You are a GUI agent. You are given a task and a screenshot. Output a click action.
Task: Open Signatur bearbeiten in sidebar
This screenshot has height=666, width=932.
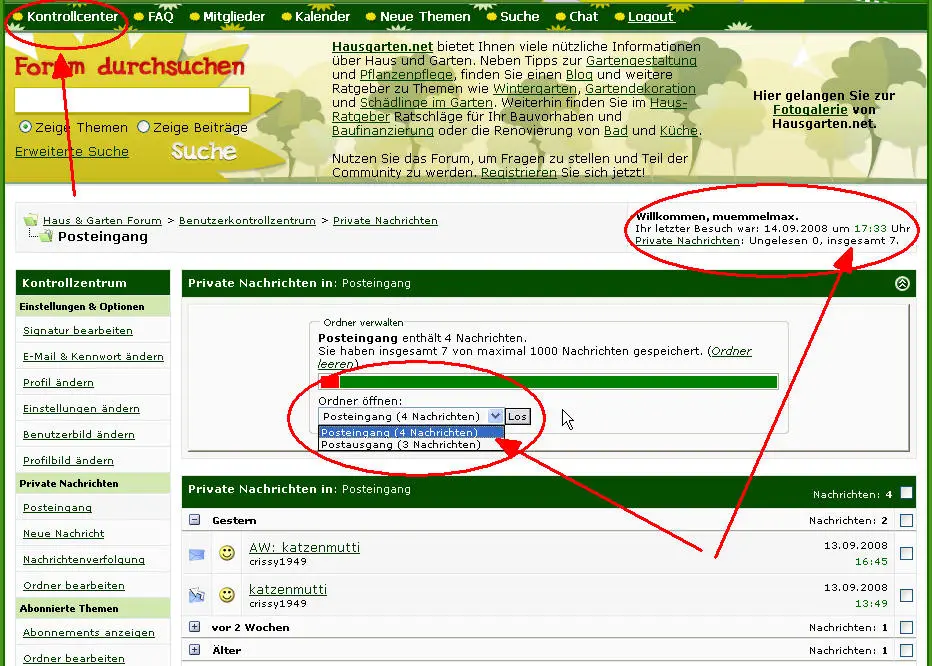(x=78, y=331)
